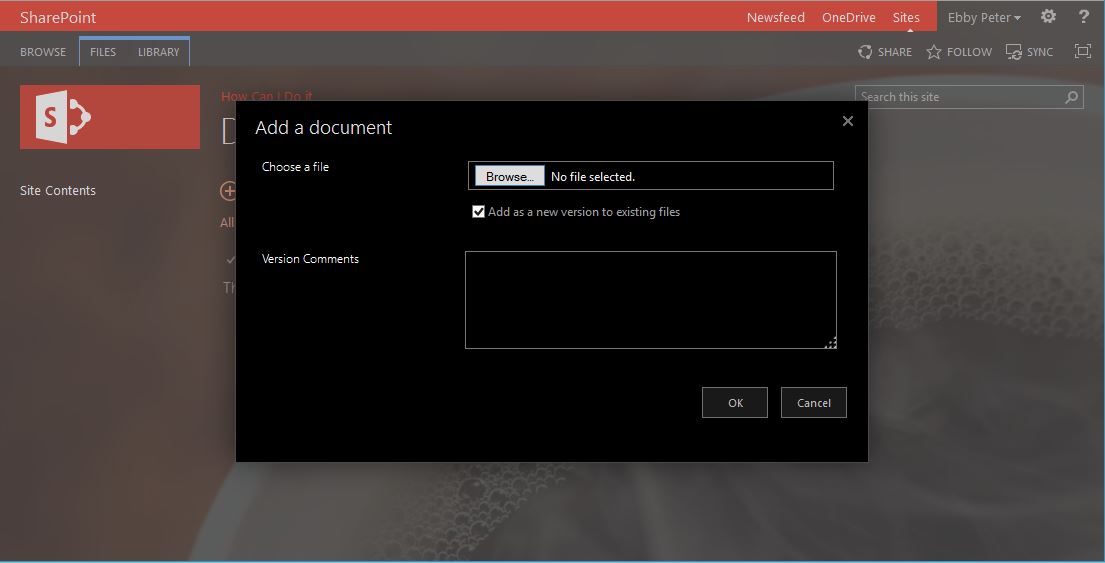Confirm upload with OK button

point(735,402)
